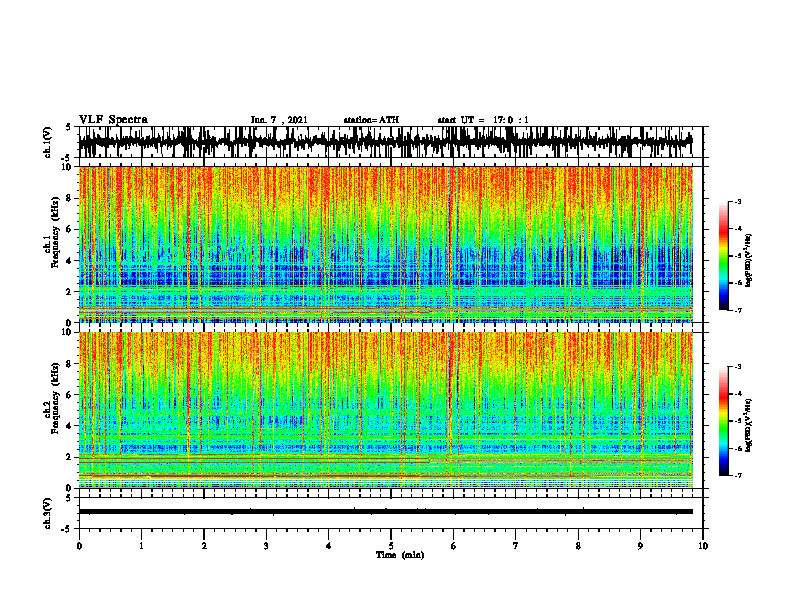Select the date label 'Jan. 7, 2021'
Viewport: 792px width, 612px height.
point(279,120)
